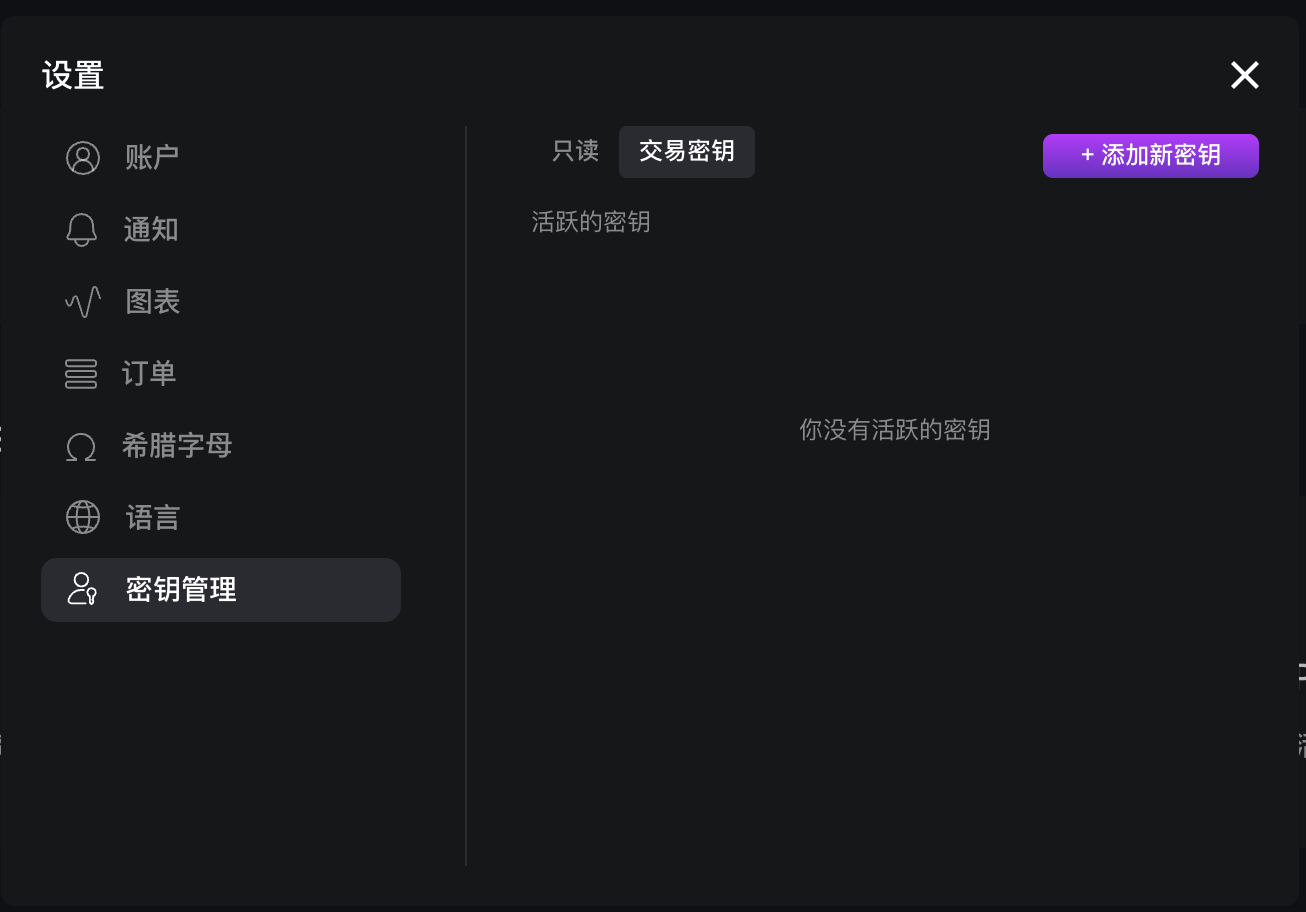The width and height of the screenshot is (1306, 912).
Task: Go to the 通知 settings label
Action: [x=151, y=230]
